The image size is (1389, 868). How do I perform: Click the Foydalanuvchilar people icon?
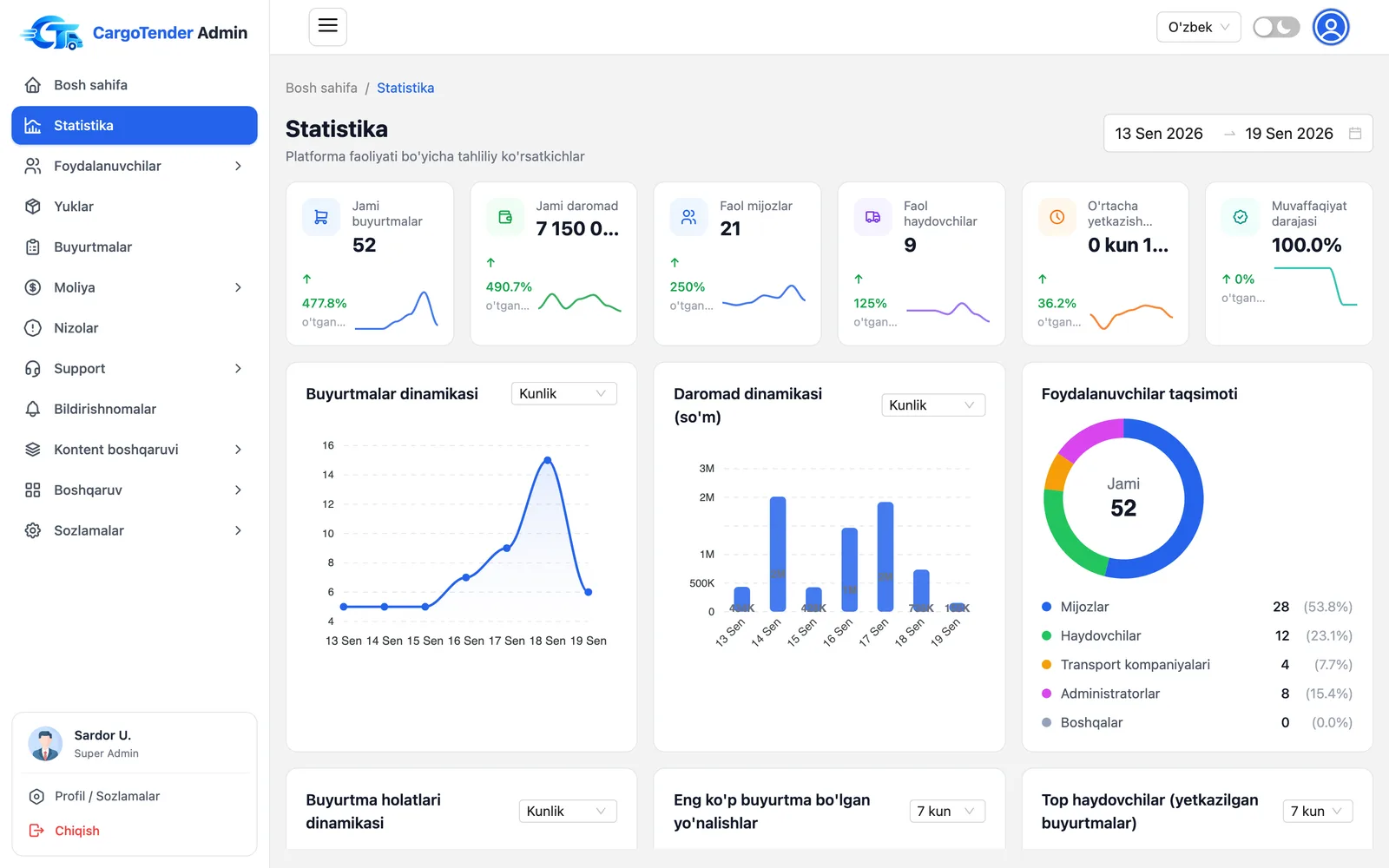point(33,166)
